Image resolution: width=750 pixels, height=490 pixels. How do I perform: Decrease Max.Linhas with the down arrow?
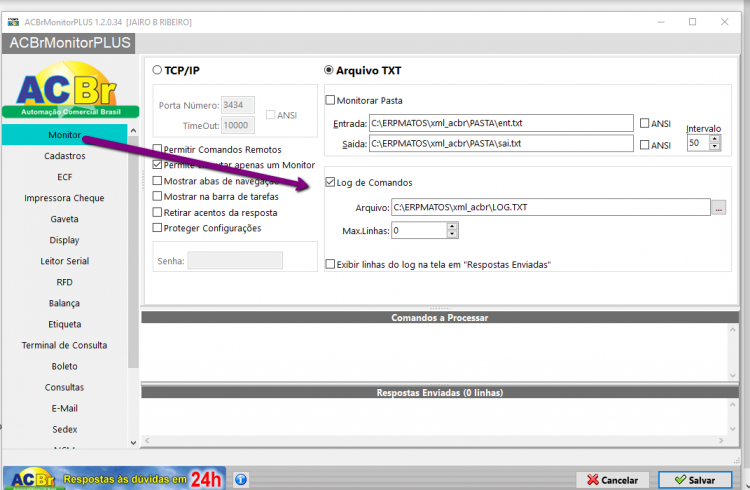452,234
